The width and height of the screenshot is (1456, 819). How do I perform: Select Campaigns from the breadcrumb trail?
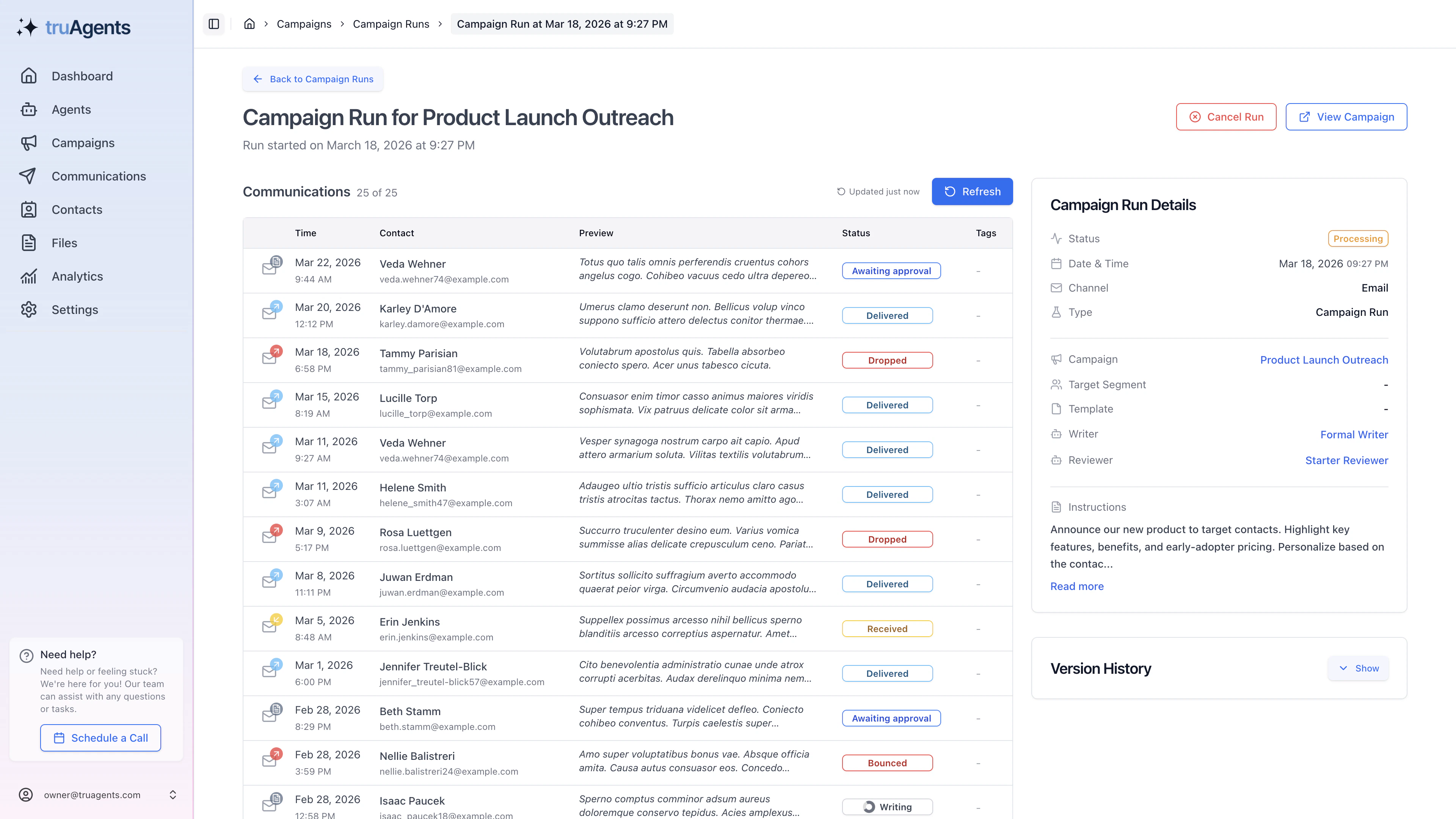pyautogui.click(x=303, y=24)
